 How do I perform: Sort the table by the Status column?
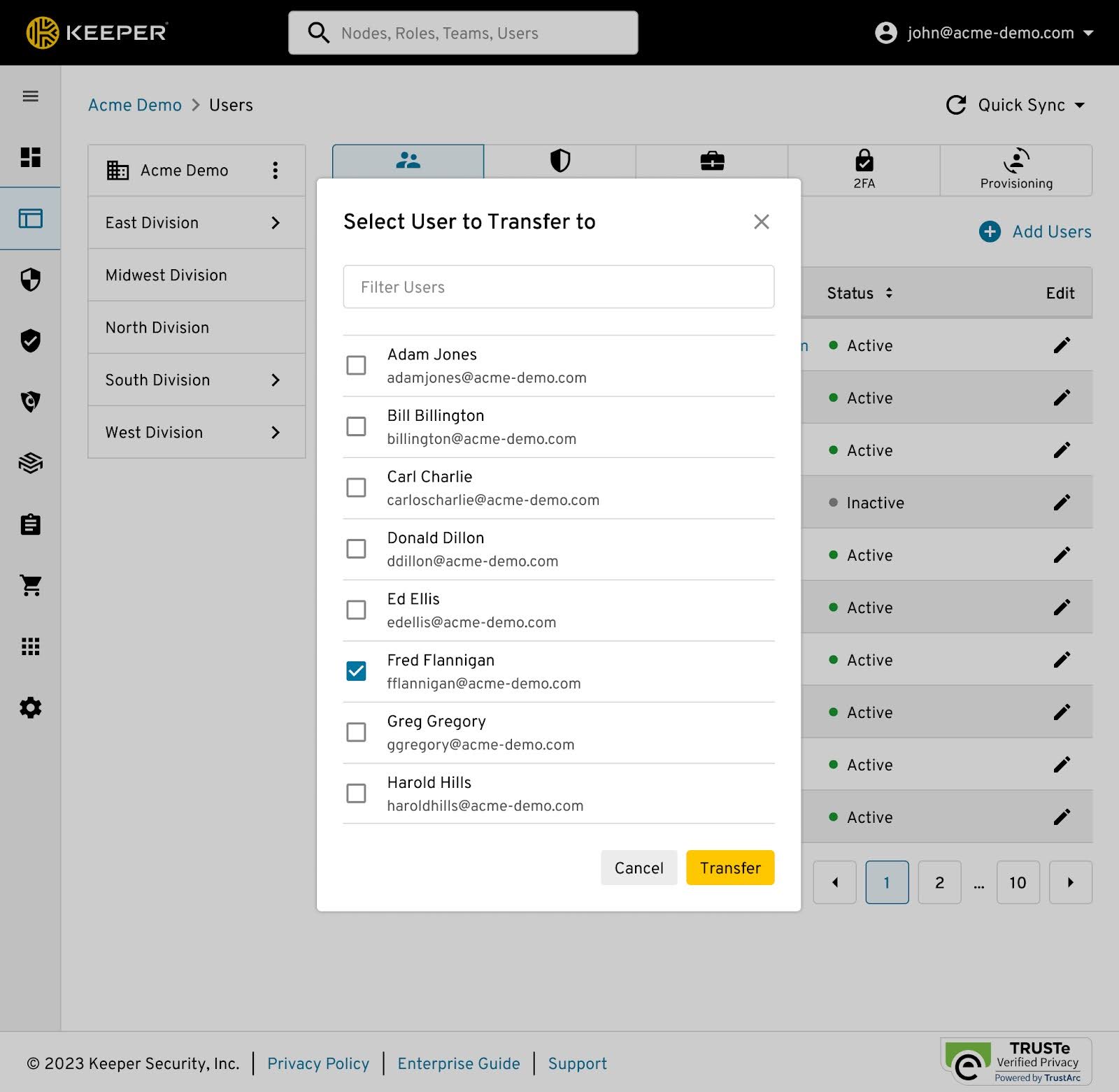(860, 293)
